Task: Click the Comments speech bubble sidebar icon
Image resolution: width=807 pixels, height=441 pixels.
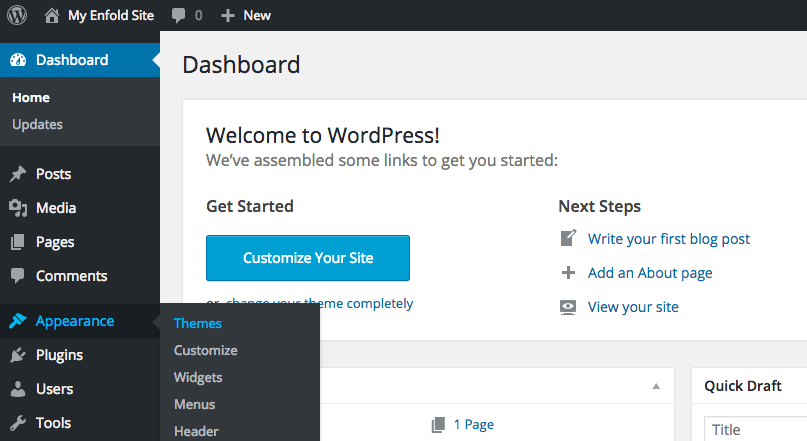Action: (17, 276)
